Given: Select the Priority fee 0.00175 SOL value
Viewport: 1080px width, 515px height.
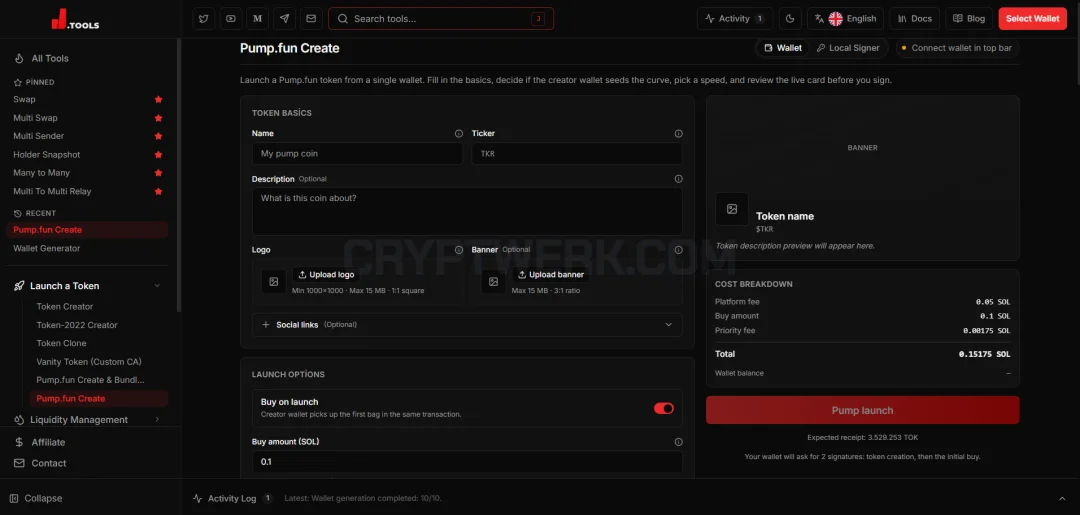Looking at the screenshot, I should [x=986, y=330].
